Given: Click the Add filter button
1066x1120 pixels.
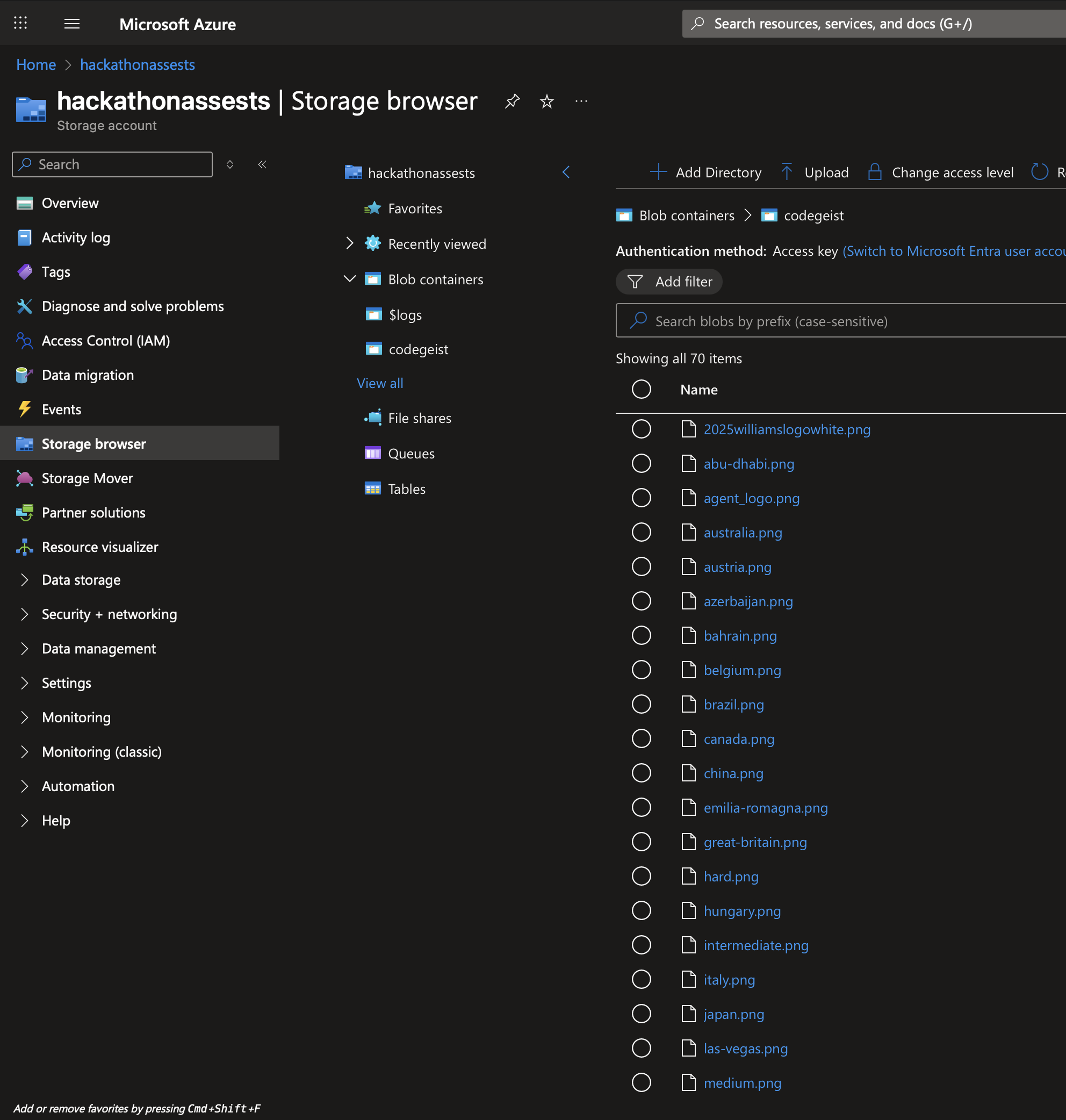Looking at the screenshot, I should click(x=669, y=282).
